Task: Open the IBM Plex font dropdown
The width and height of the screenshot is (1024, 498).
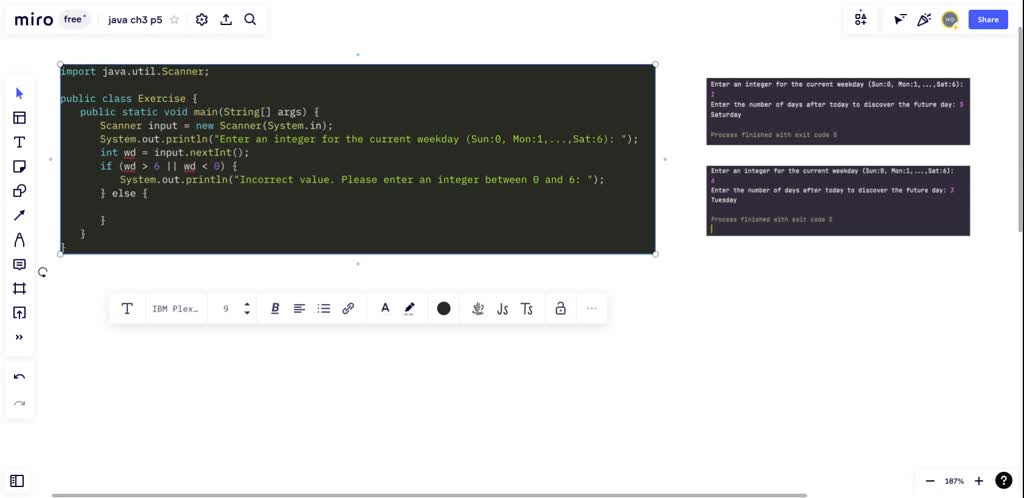Action: (x=176, y=309)
